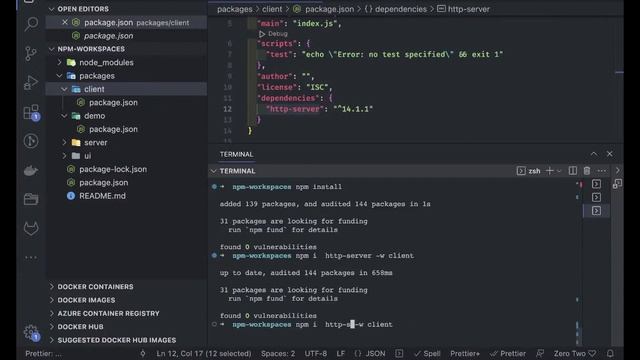The width and height of the screenshot is (640, 360).
Task: Change encoding via UTF-8 status entry
Action: tap(316, 353)
